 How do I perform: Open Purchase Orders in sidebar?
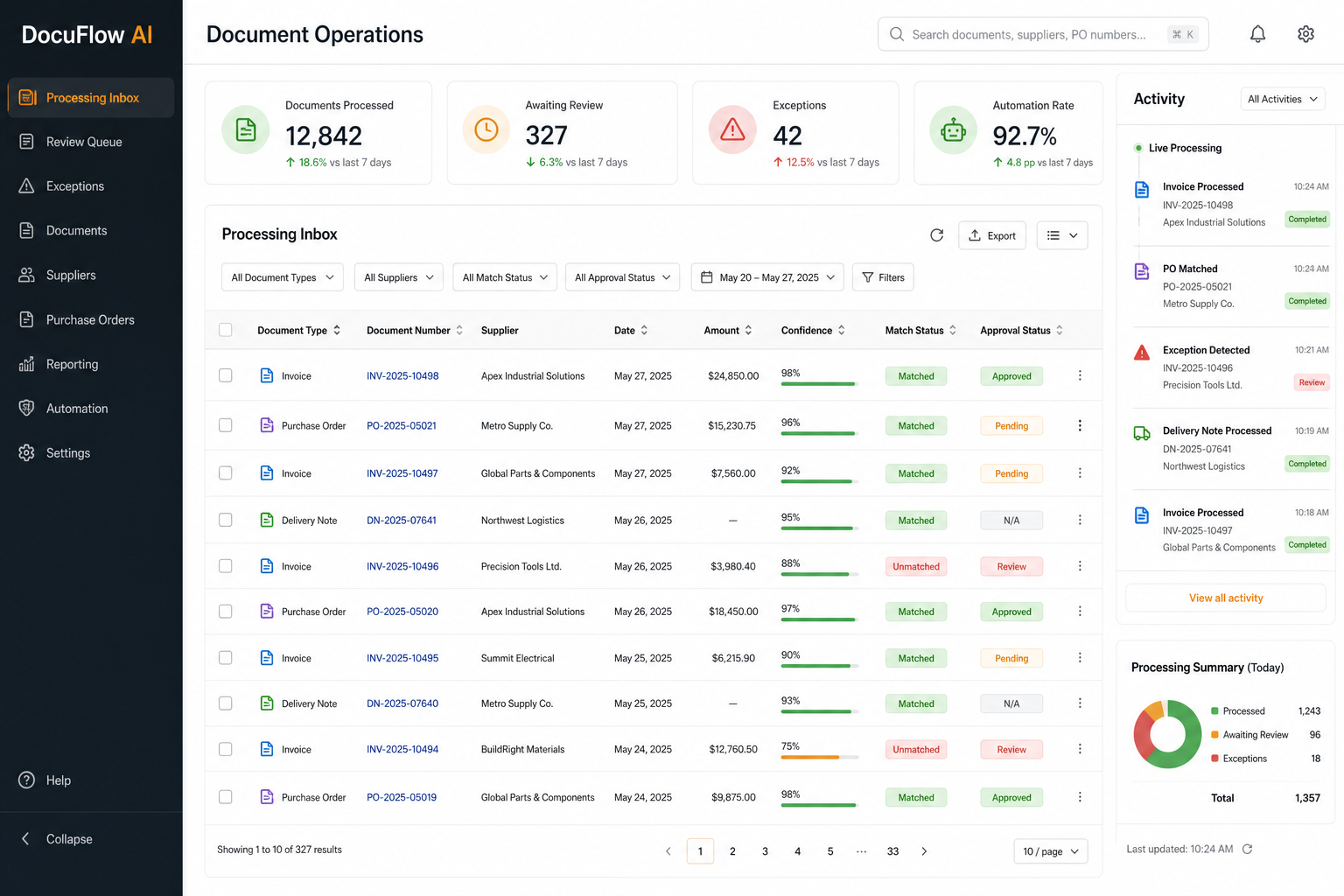click(x=91, y=319)
